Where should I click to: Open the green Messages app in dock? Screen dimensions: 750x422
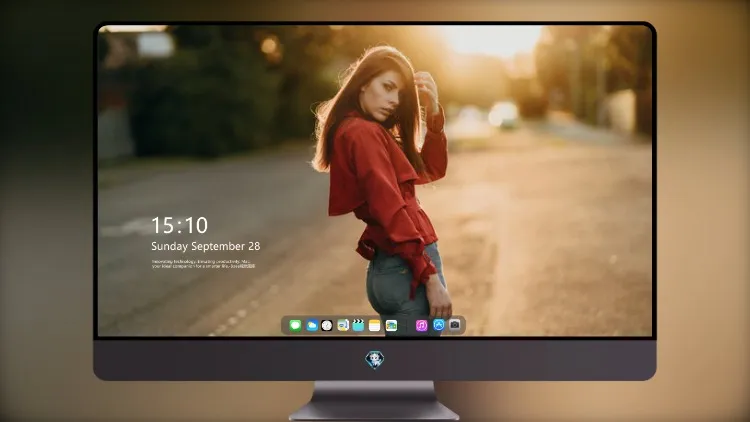295,325
